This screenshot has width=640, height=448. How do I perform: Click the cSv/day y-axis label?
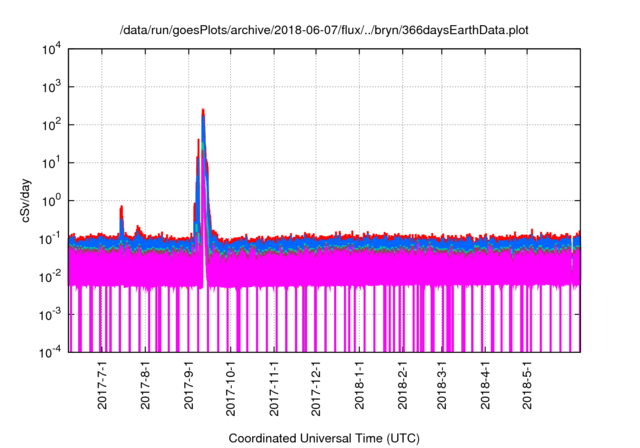click(x=26, y=200)
